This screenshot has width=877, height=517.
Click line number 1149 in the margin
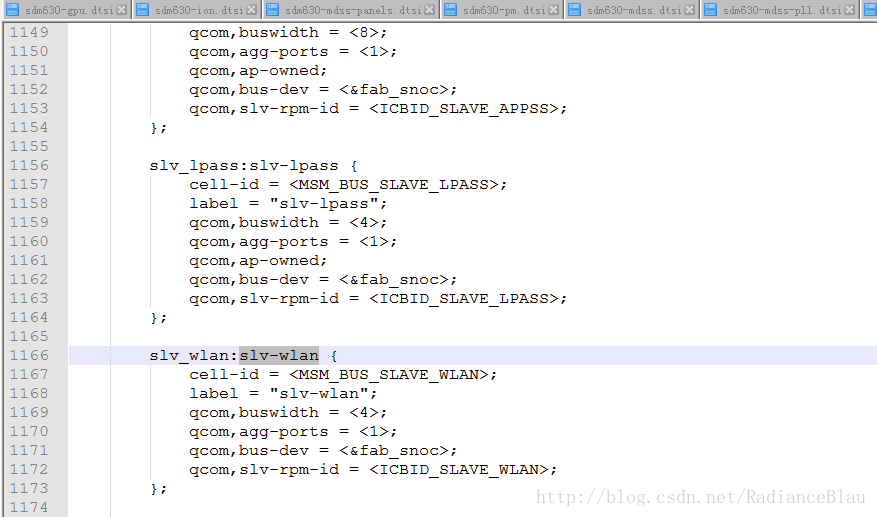29,32
